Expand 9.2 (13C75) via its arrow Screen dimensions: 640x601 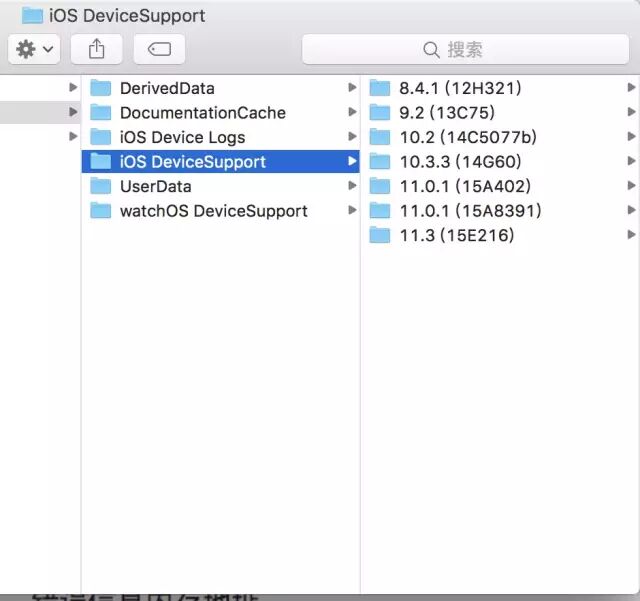(x=631, y=112)
